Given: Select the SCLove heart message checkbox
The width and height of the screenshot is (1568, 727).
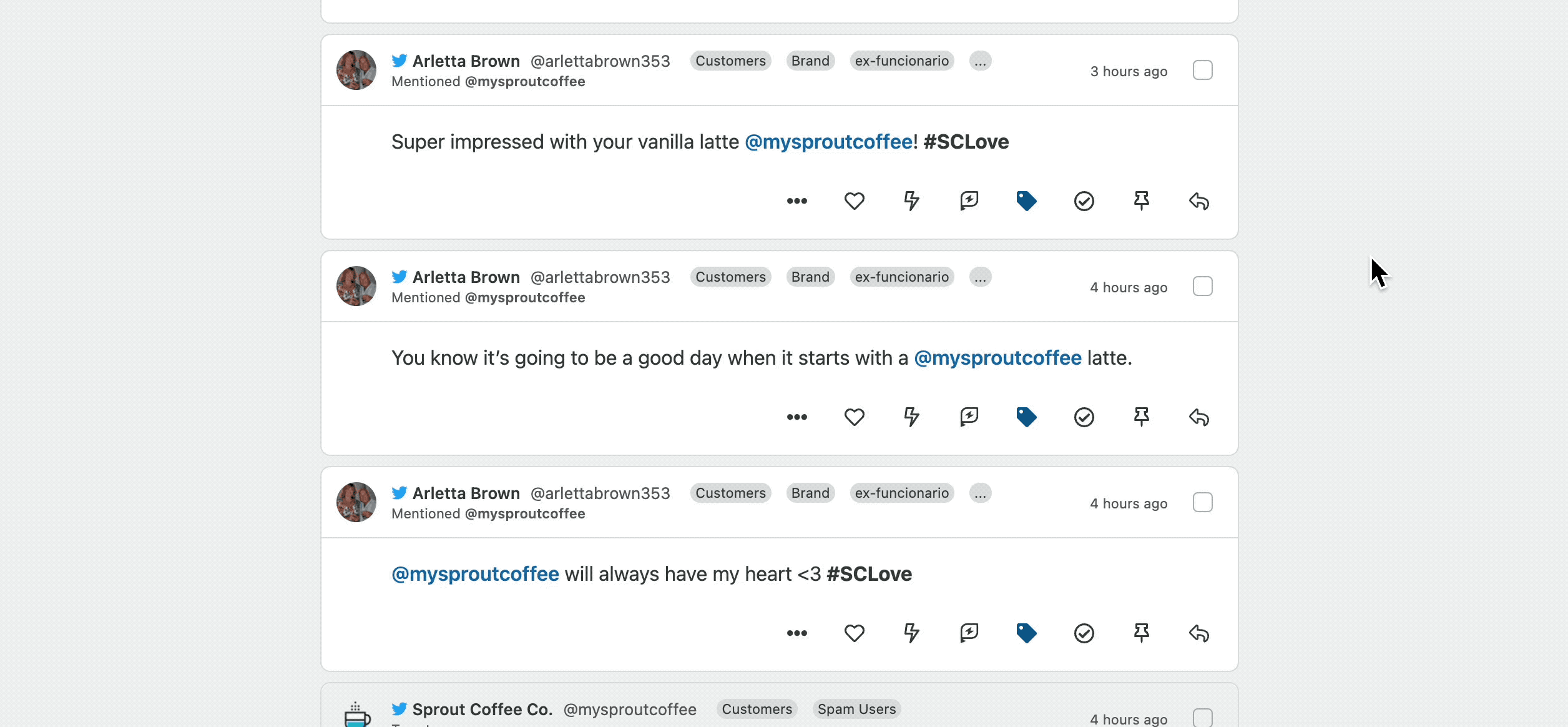Looking at the screenshot, I should pyautogui.click(x=1203, y=502).
